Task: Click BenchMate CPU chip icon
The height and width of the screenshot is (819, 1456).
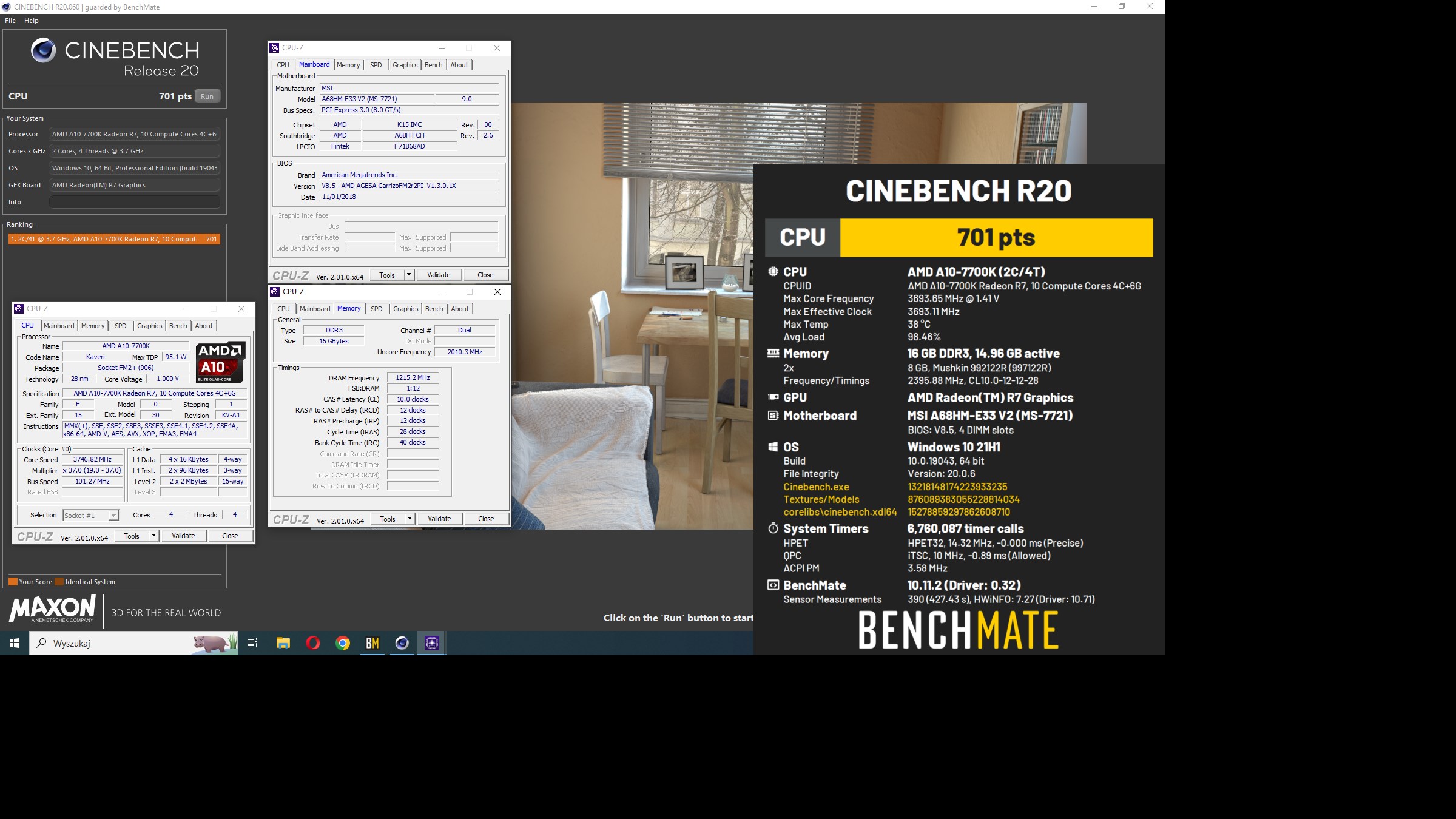Action: click(x=773, y=272)
